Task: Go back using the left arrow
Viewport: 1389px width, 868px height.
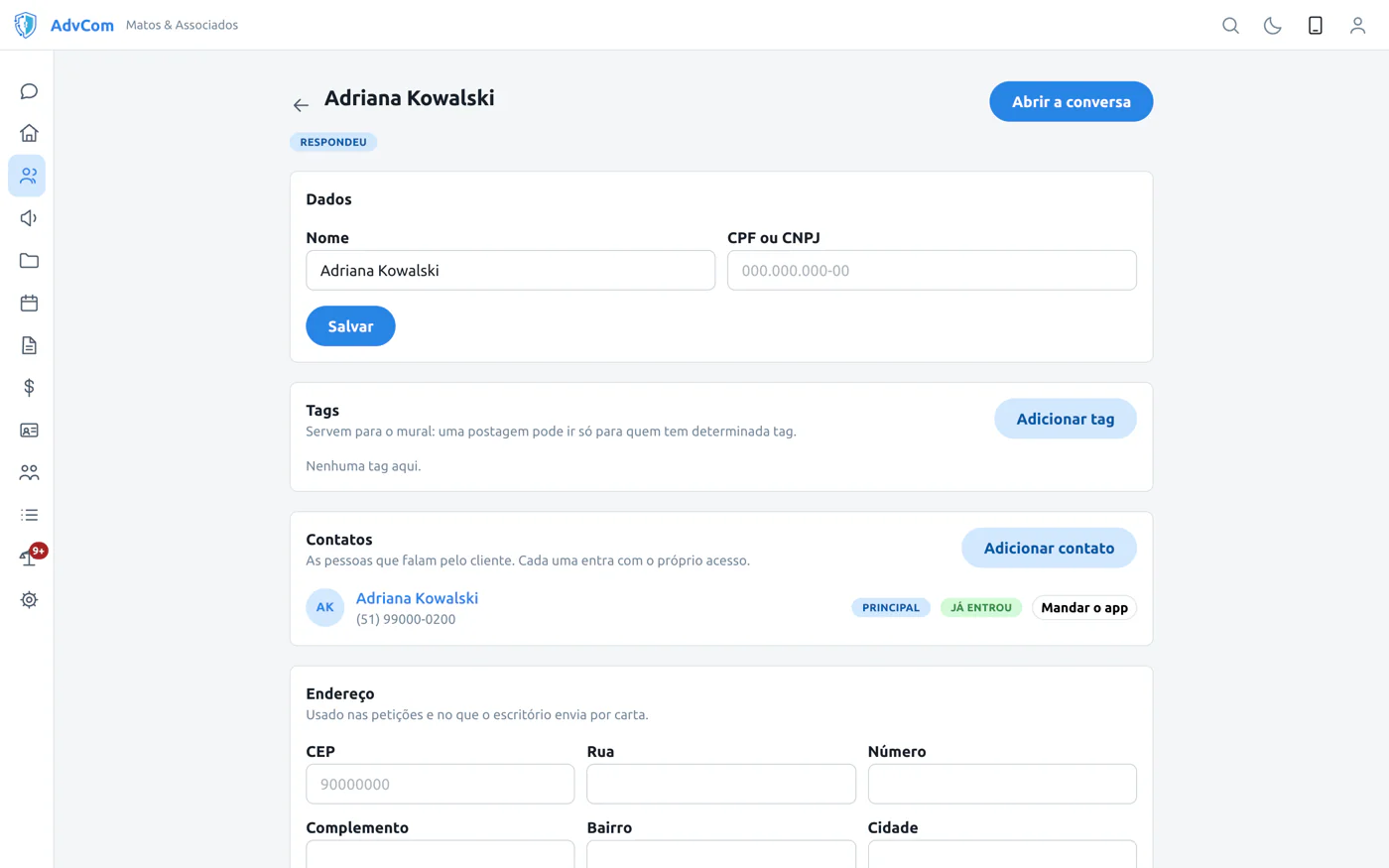Action: coord(301,105)
